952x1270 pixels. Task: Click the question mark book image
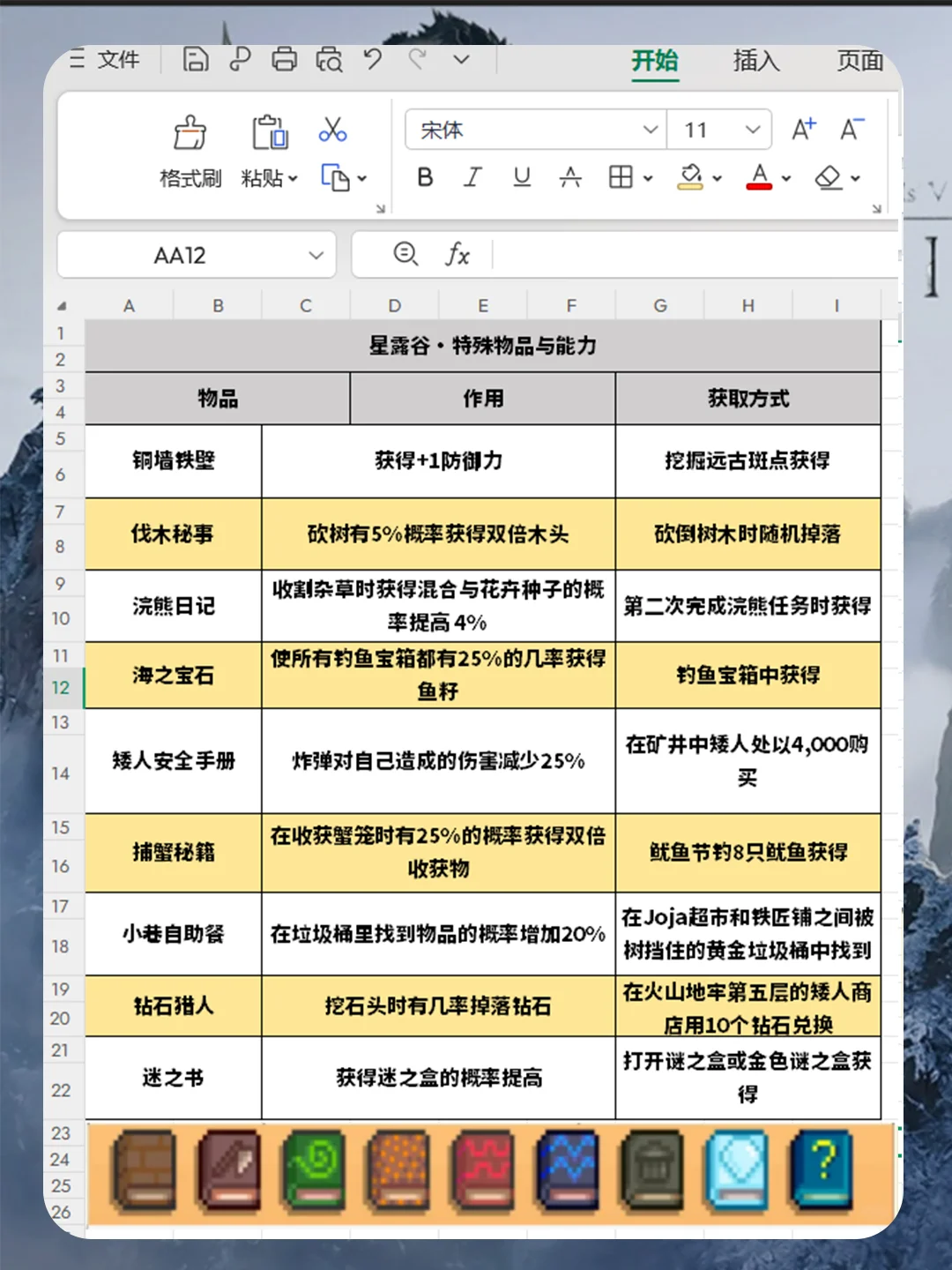coord(822,1170)
